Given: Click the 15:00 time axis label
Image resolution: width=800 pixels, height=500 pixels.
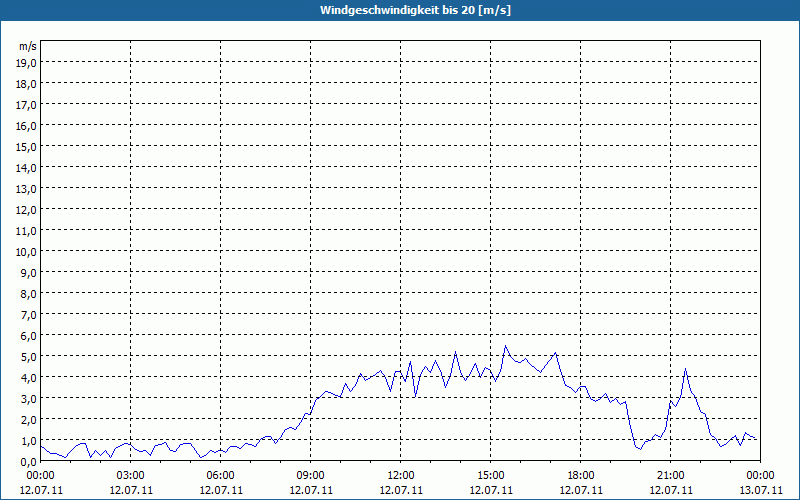Looking at the screenshot, I should pos(490,476).
